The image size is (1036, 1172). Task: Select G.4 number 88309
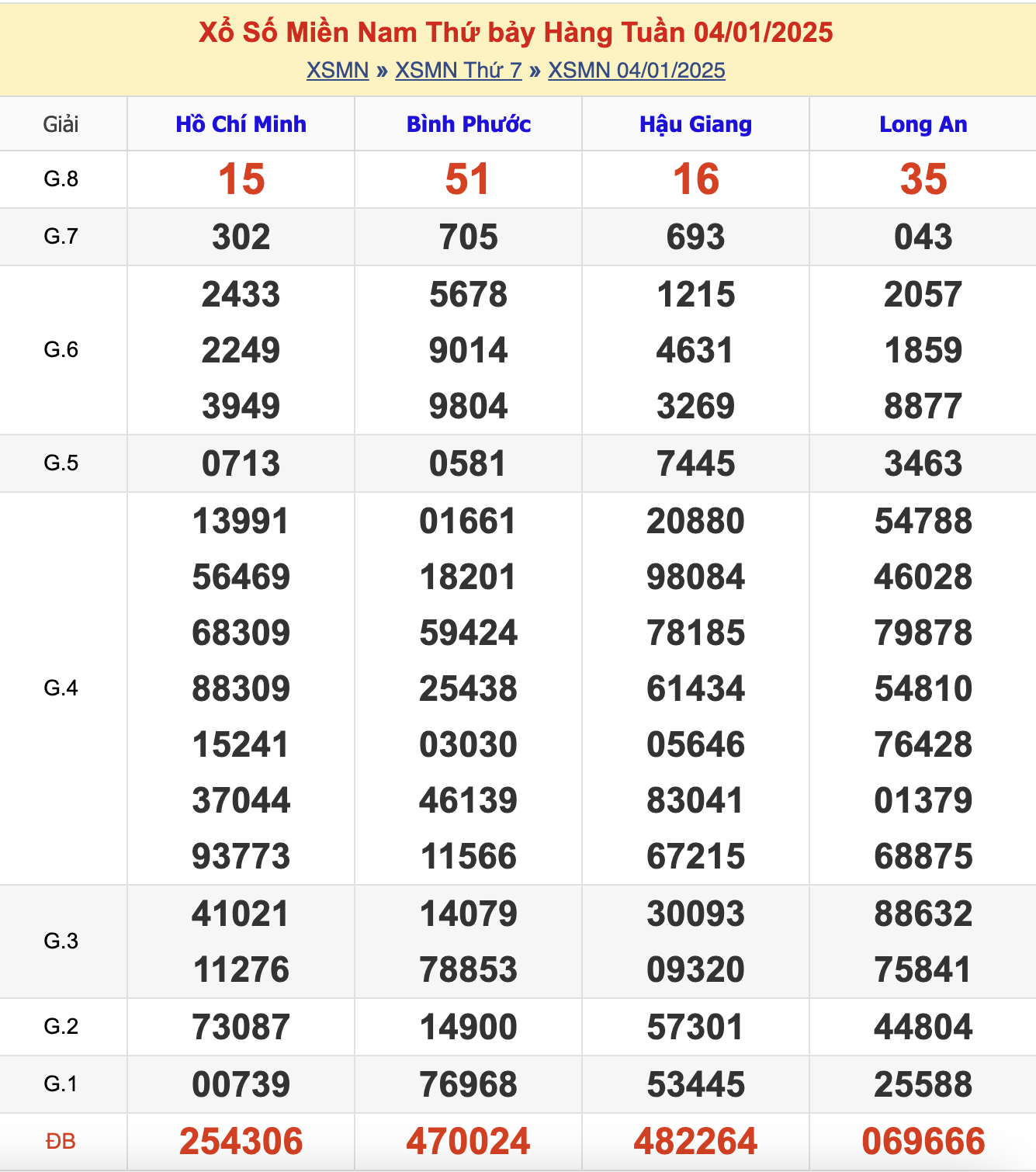tap(241, 688)
